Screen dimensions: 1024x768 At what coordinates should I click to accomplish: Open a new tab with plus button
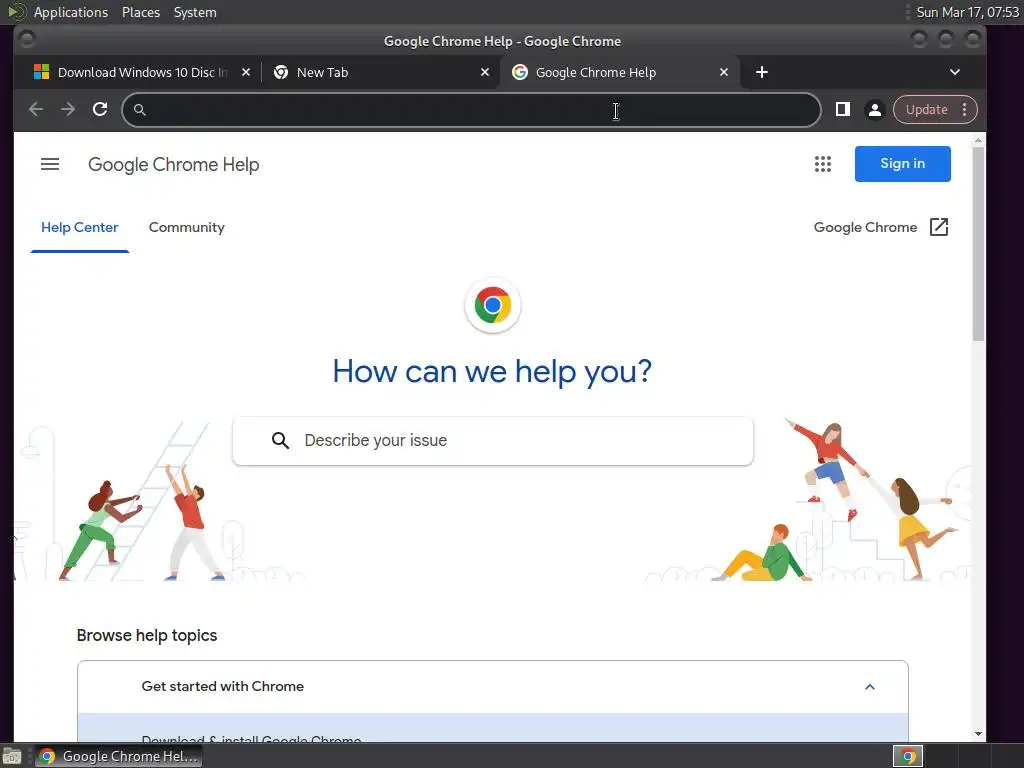coord(761,72)
